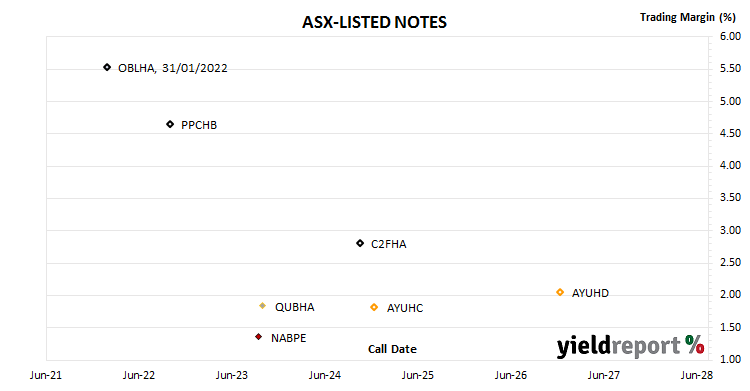Screen dimensions: 750x391
Task: Select the AYUHD text label
Action: 590,293
